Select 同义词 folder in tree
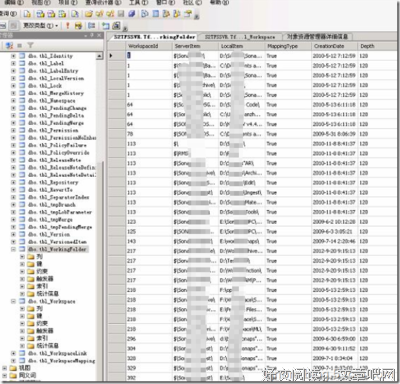 [27, 375]
